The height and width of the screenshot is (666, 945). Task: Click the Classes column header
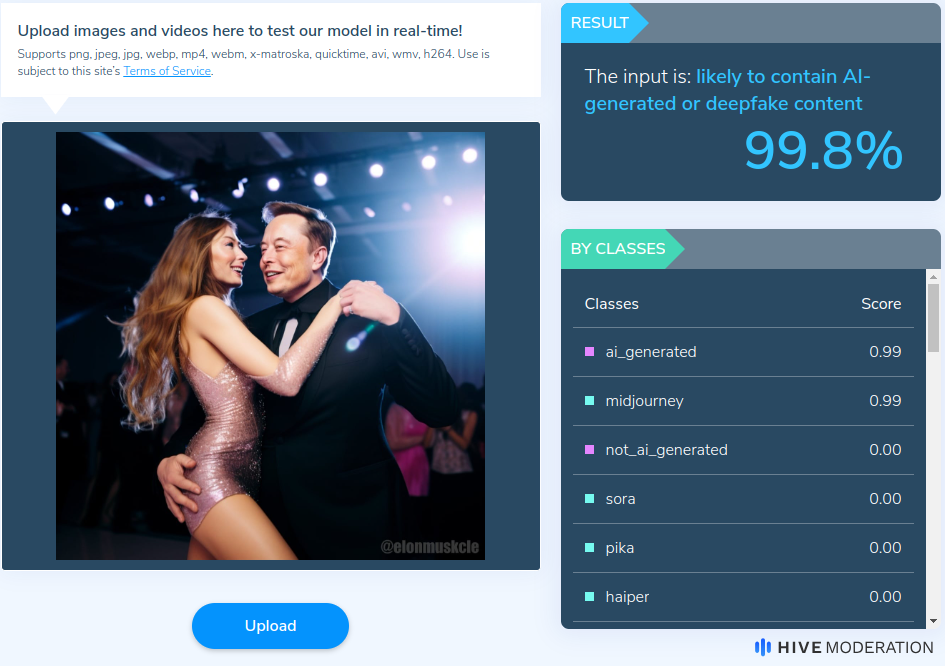point(611,304)
